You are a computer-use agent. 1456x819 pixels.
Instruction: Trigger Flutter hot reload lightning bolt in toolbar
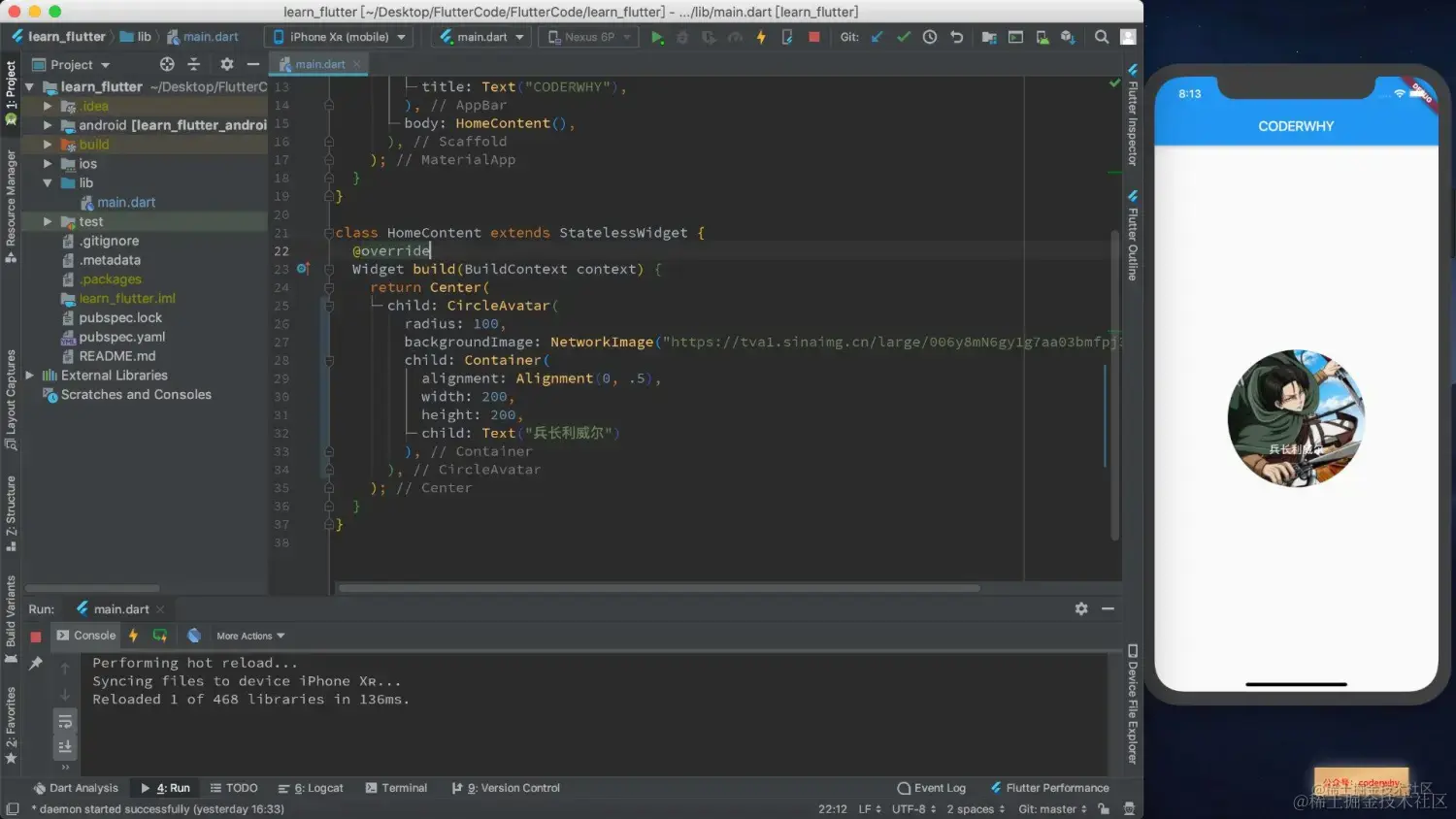click(x=761, y=37)
